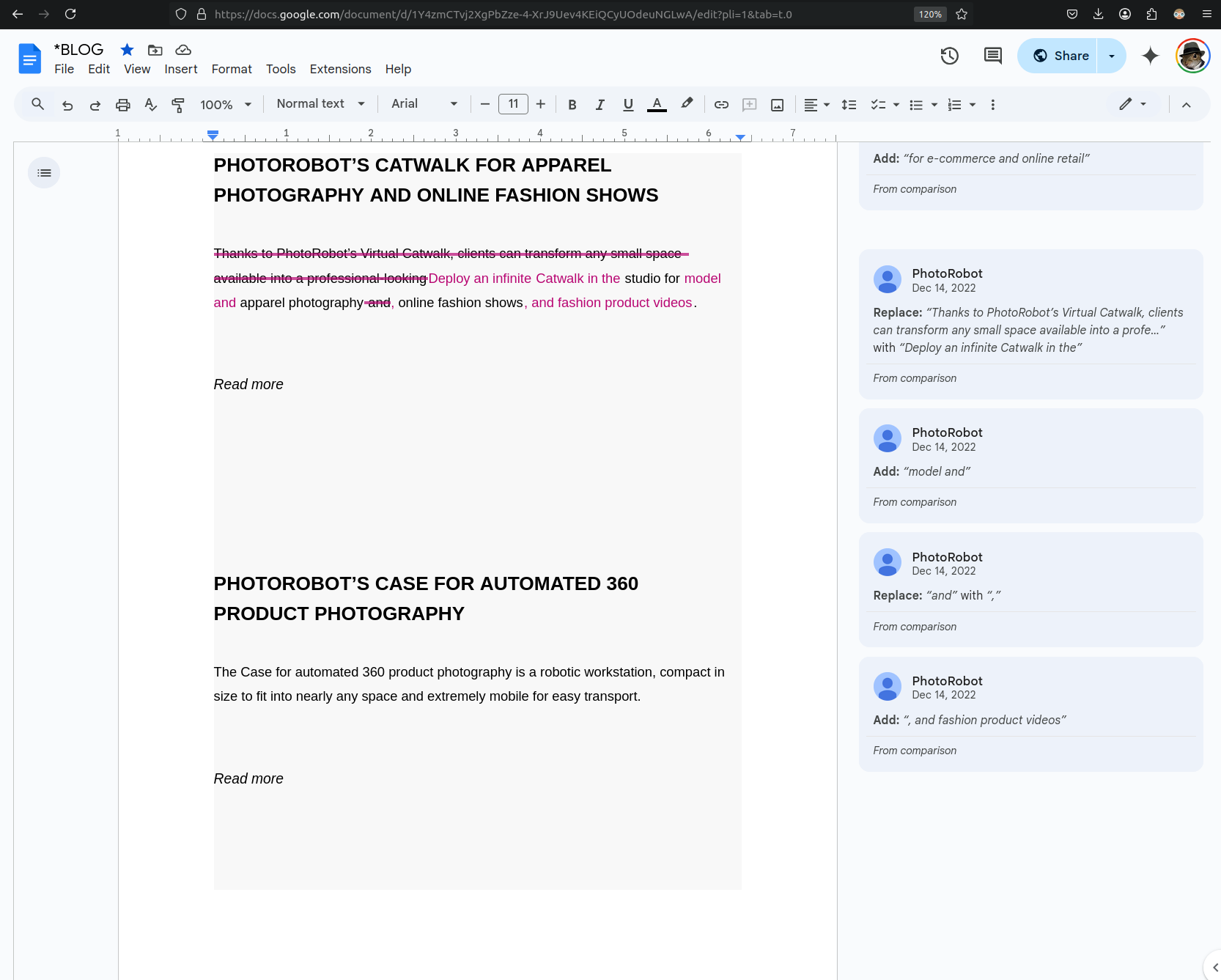
Task: Move document to folder icon
Action: 155,50
